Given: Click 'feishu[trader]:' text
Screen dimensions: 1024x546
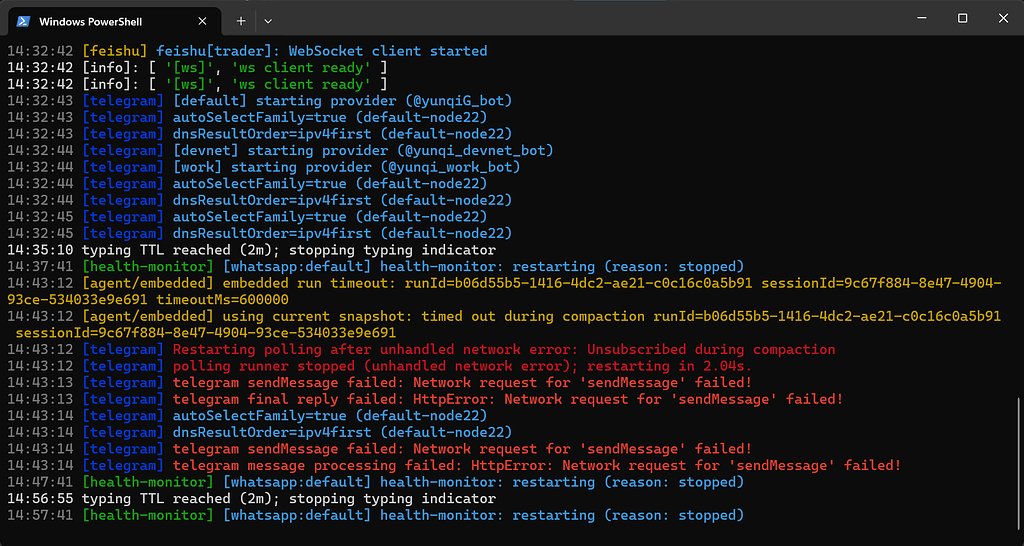Looking at the screenshot, I should pos(219,51).
